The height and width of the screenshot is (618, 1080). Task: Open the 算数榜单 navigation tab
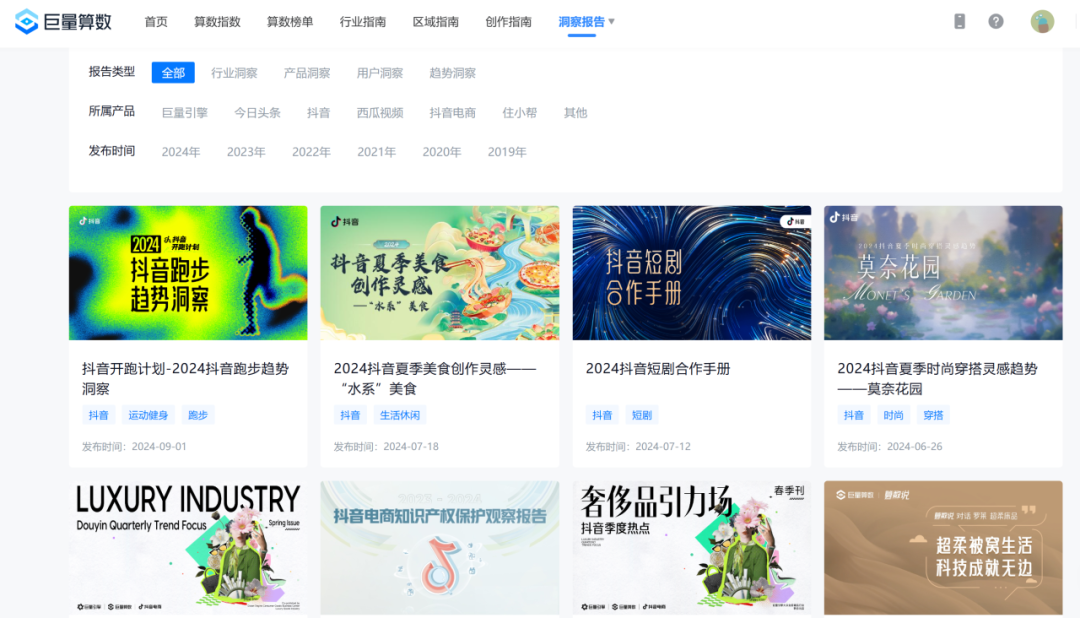pos(290,21)
